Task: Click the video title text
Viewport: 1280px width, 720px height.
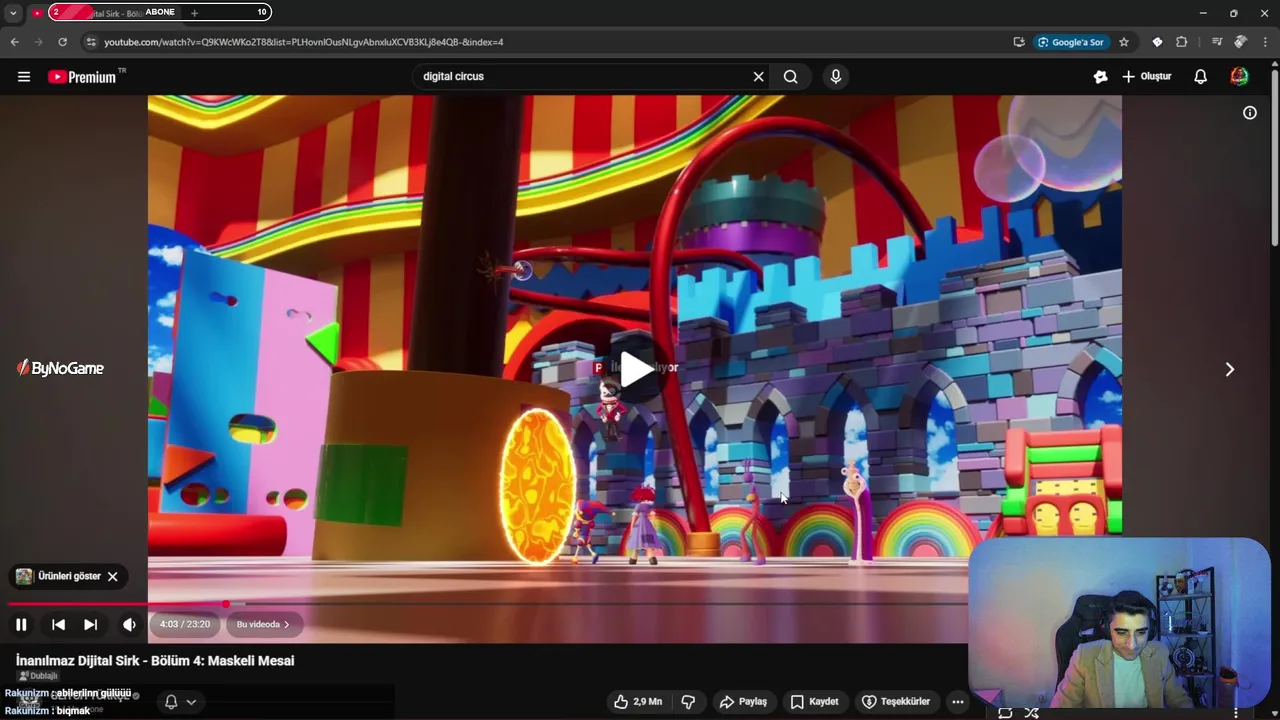Action: coord(155,661)
